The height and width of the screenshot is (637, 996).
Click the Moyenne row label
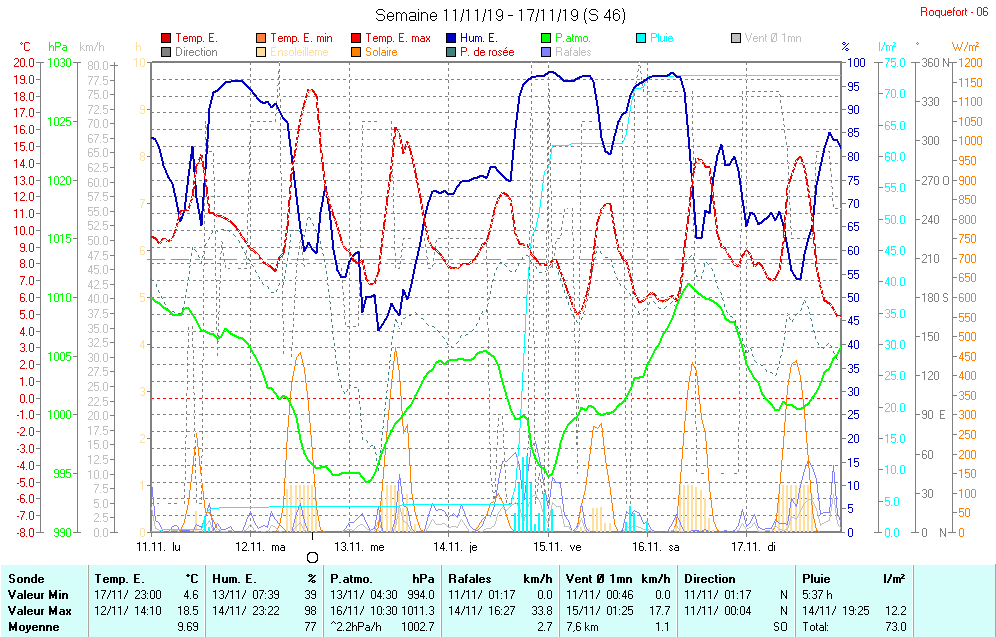33,627
